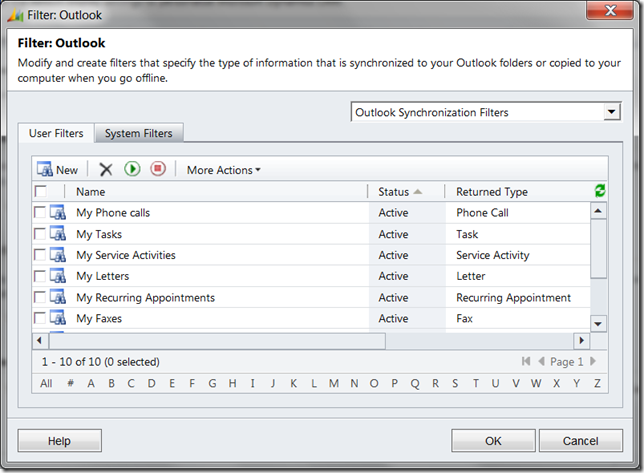
Task: Click the vertical scrollbar up arrow
Action: click(598, 211)
